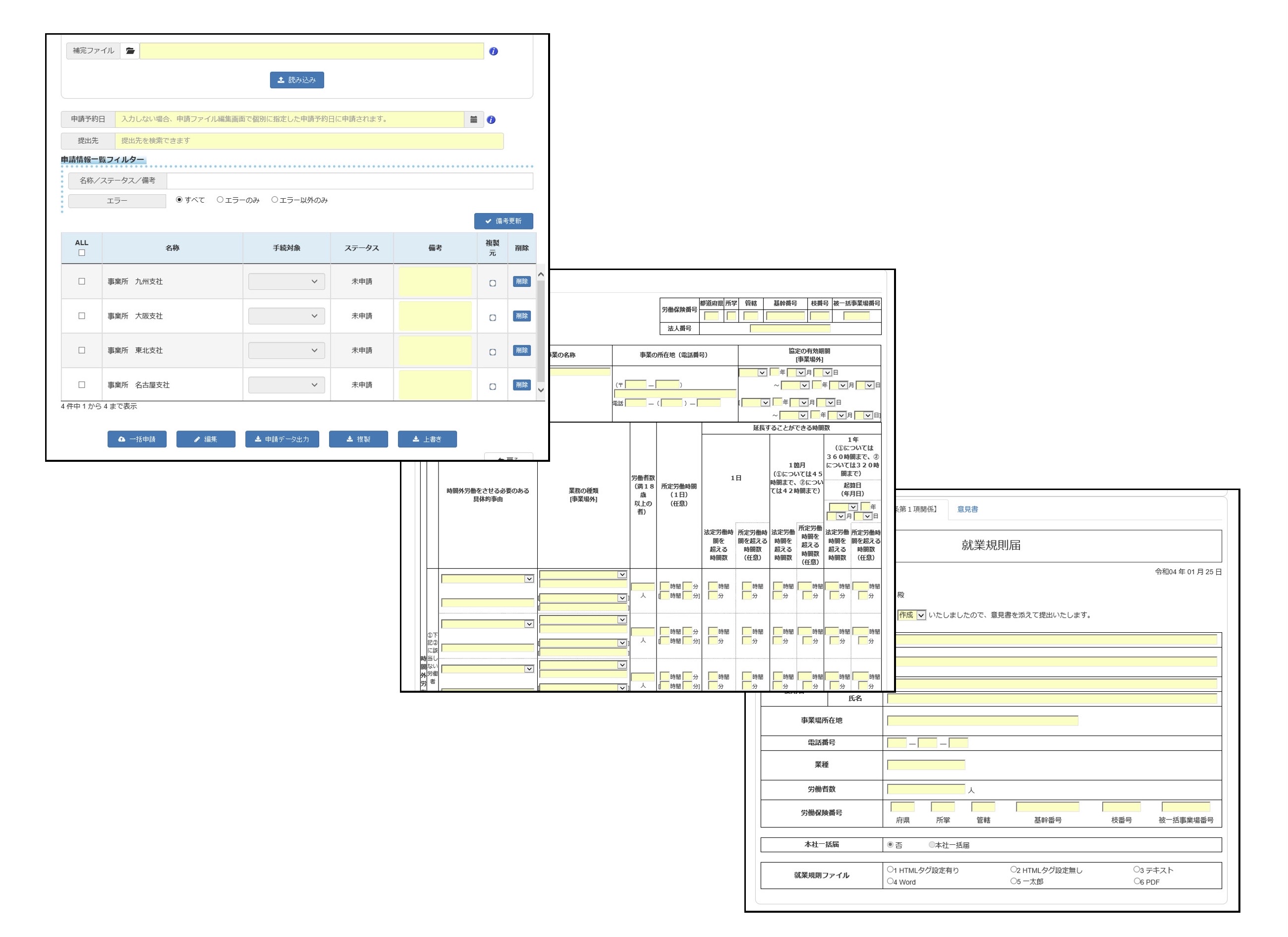Click 事業場所在地 input in 就業規則届
1288x937 pixels.
(982, 721)
